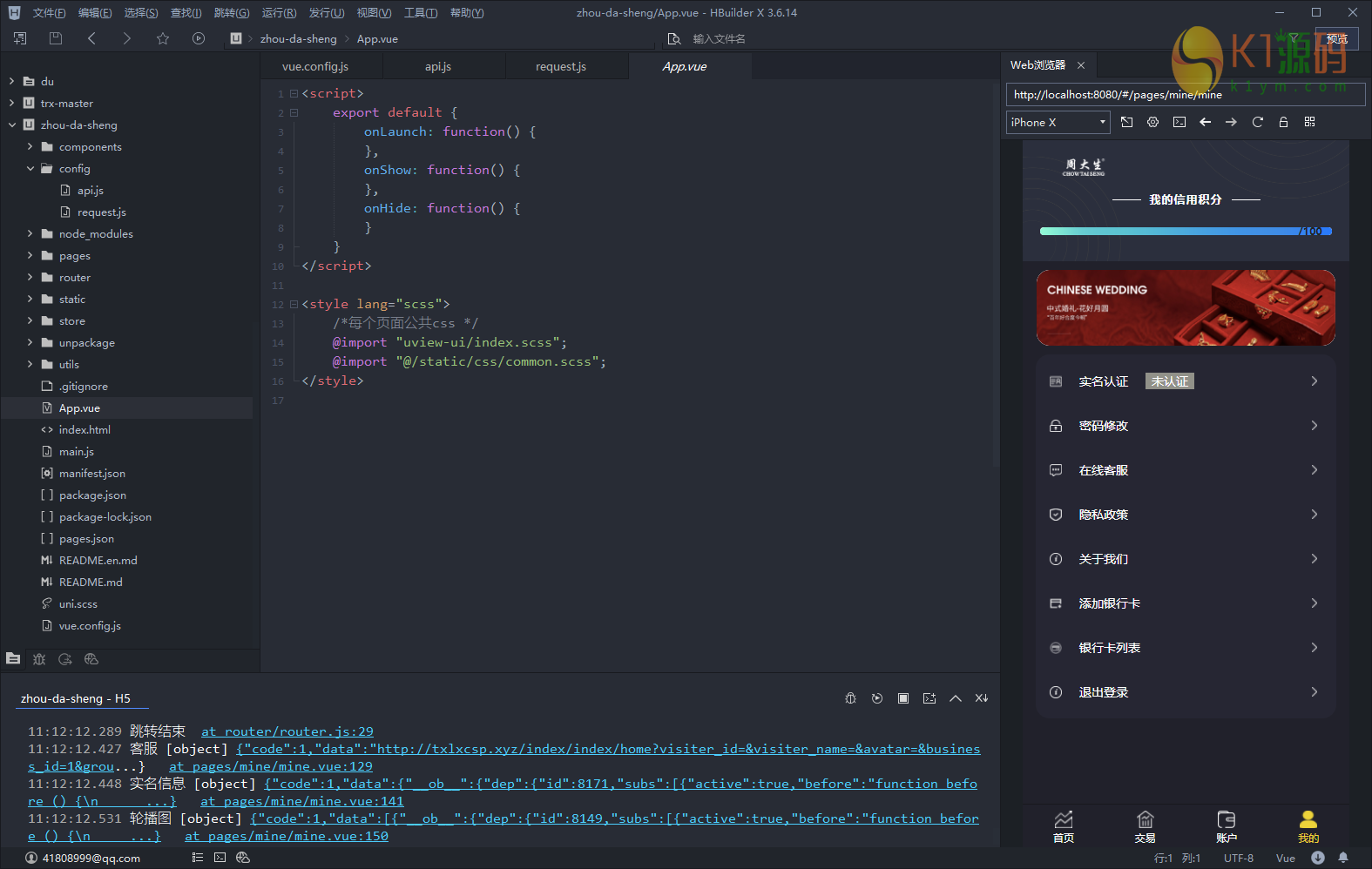Collapse the config folder in project tree

(30, 169)
